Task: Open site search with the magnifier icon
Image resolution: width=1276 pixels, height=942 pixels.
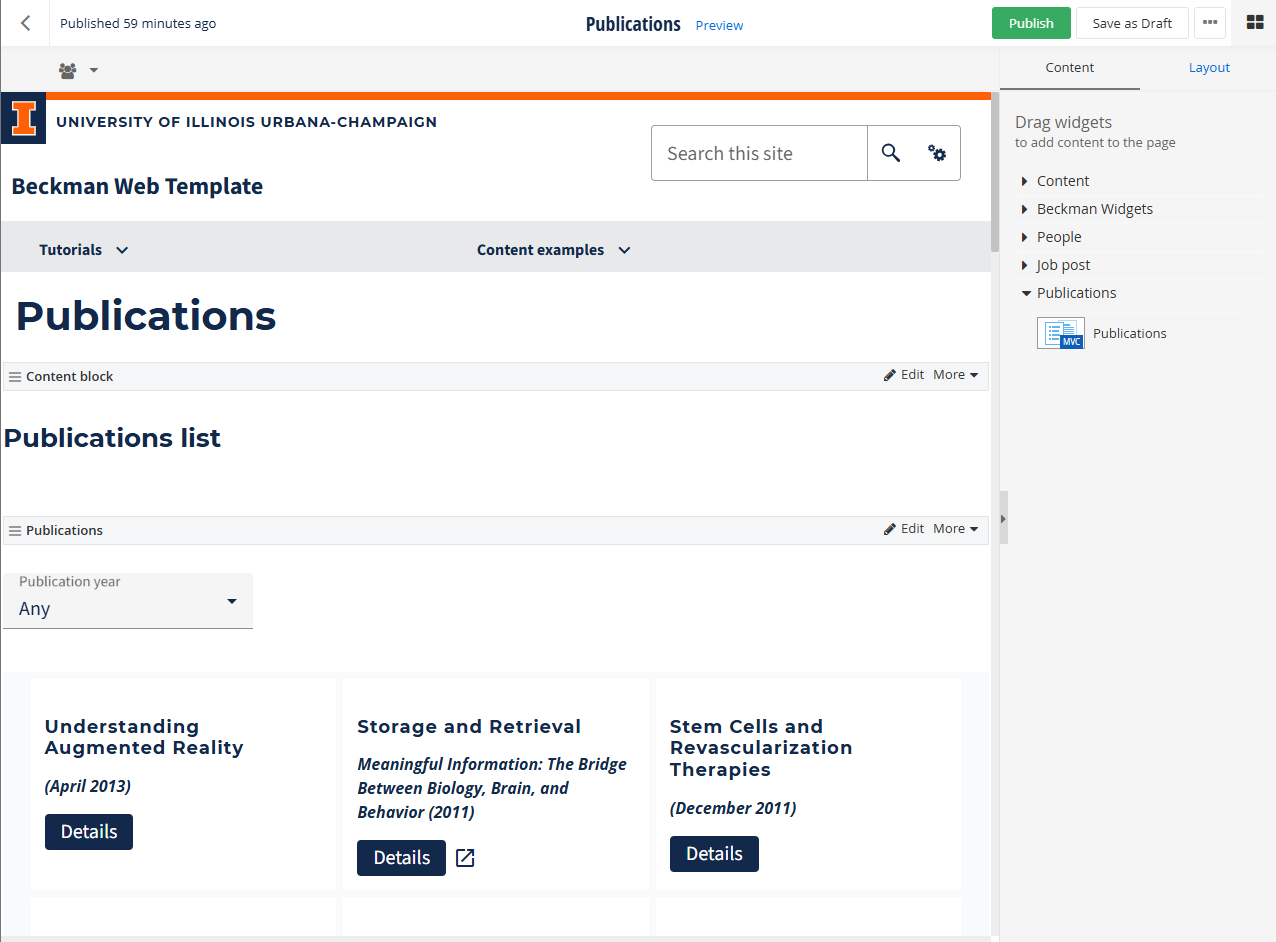Action: click(x=890, y=153)
